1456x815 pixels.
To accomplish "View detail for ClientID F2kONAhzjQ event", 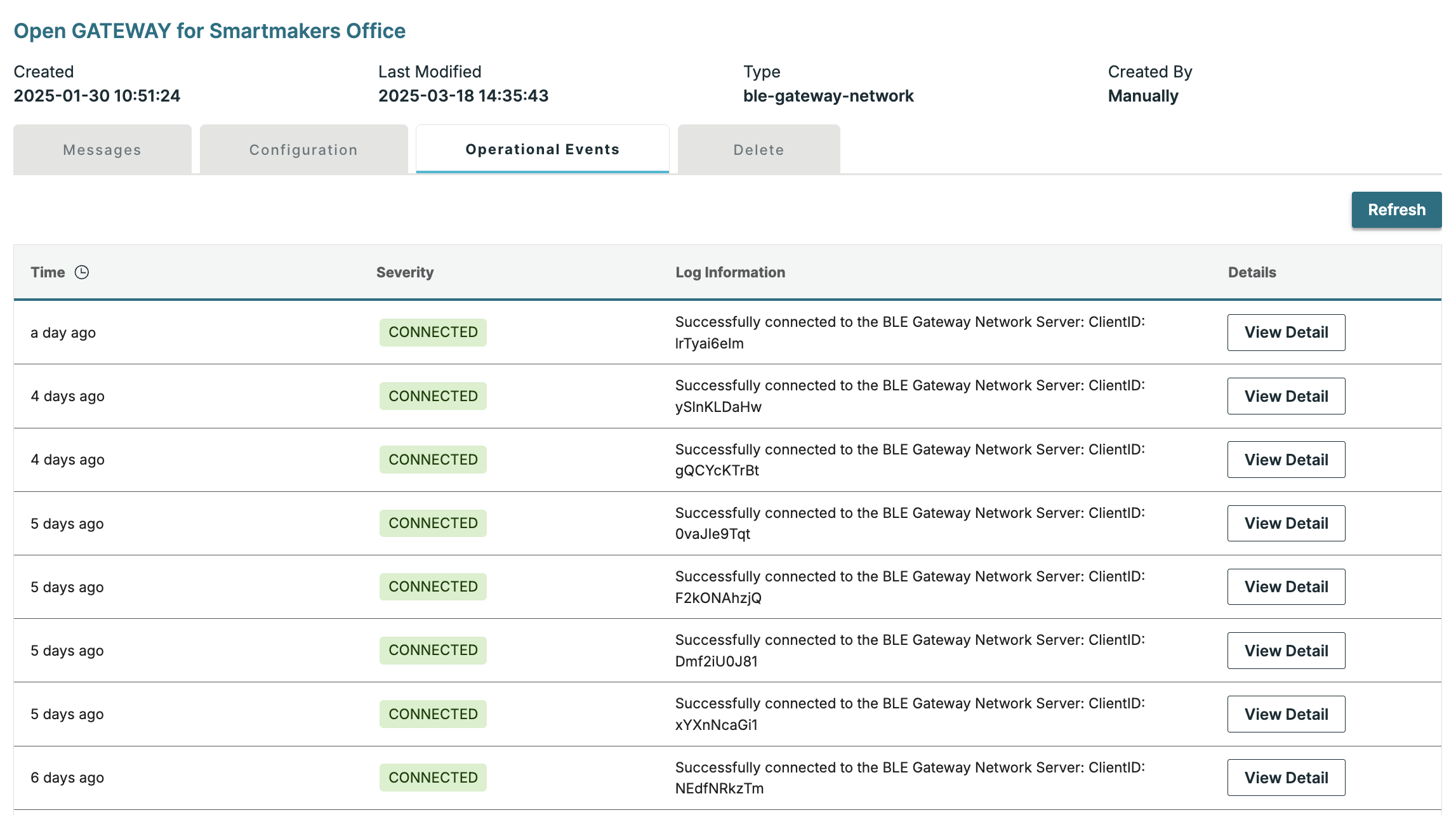I will (1286, 586).
